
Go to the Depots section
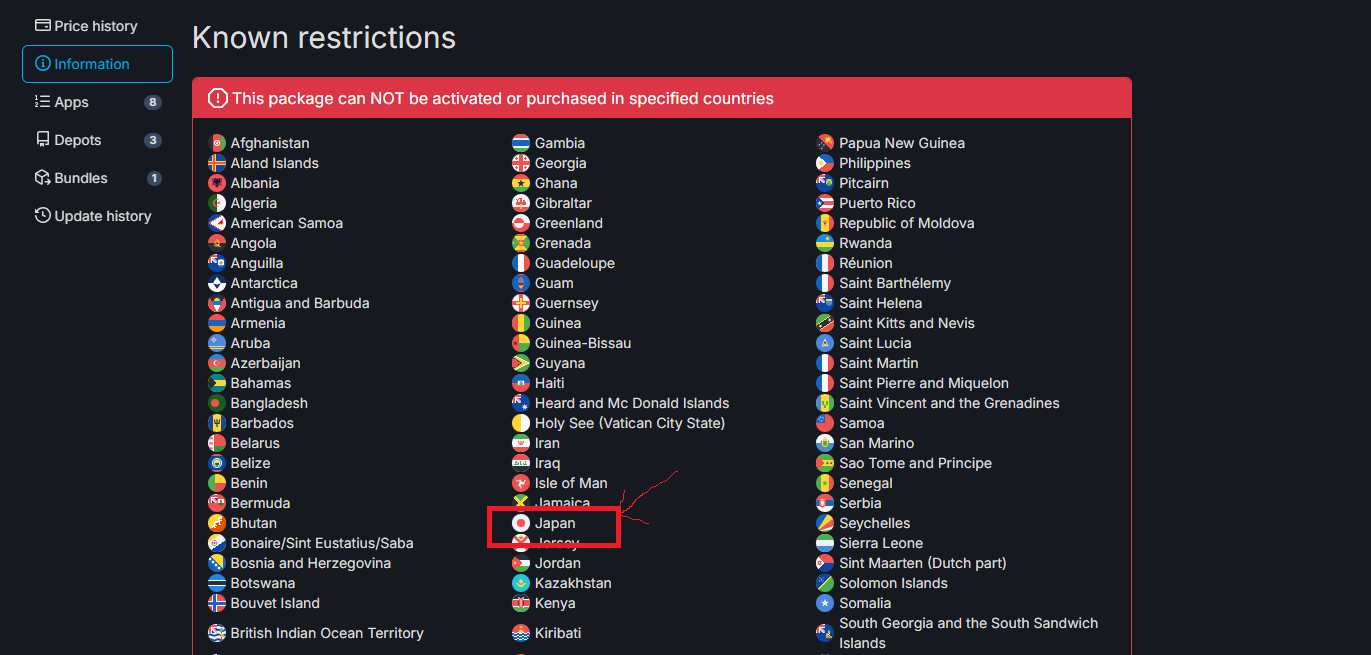[x=77, y=140]
